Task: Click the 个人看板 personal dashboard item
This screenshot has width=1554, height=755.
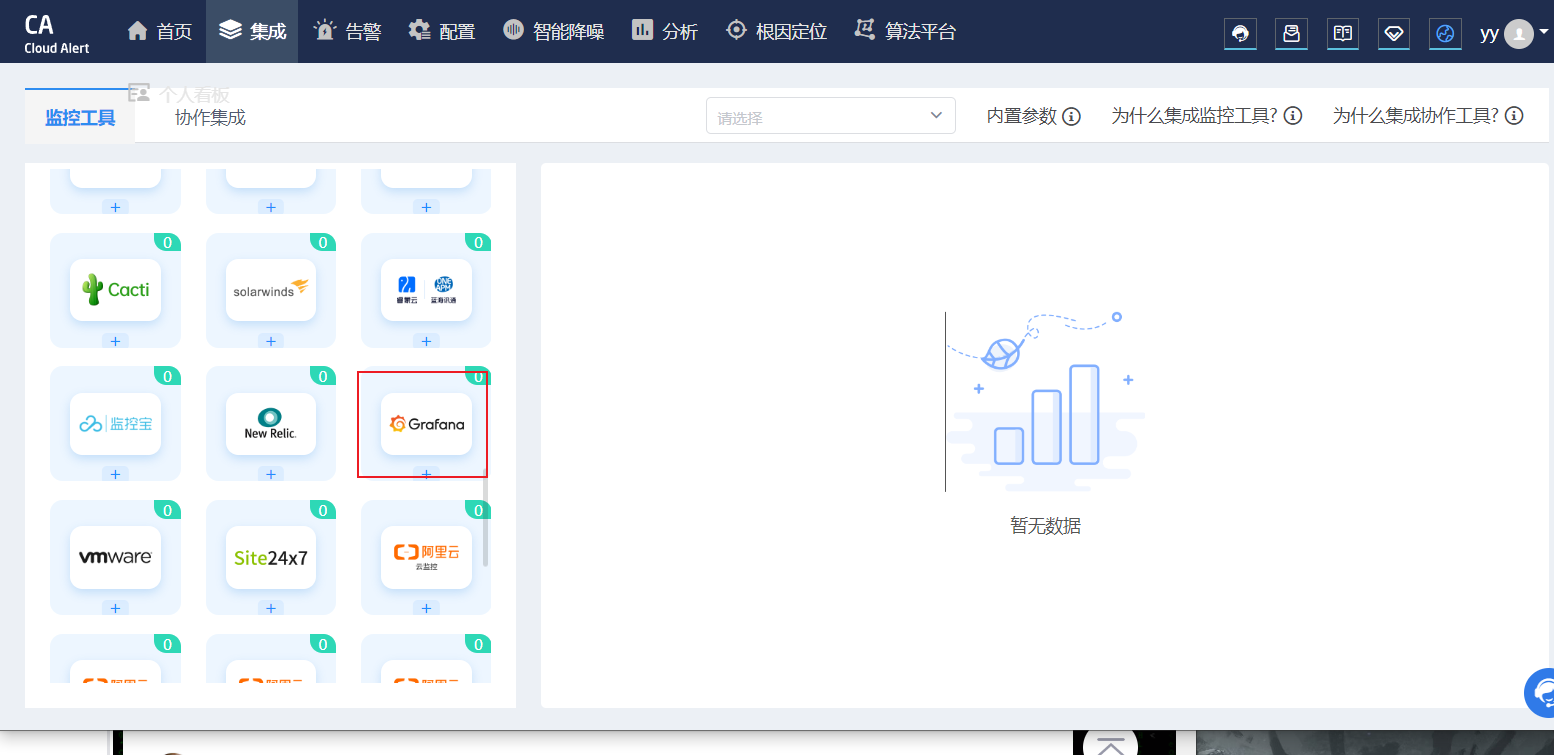Action: (x=180, y=94)
